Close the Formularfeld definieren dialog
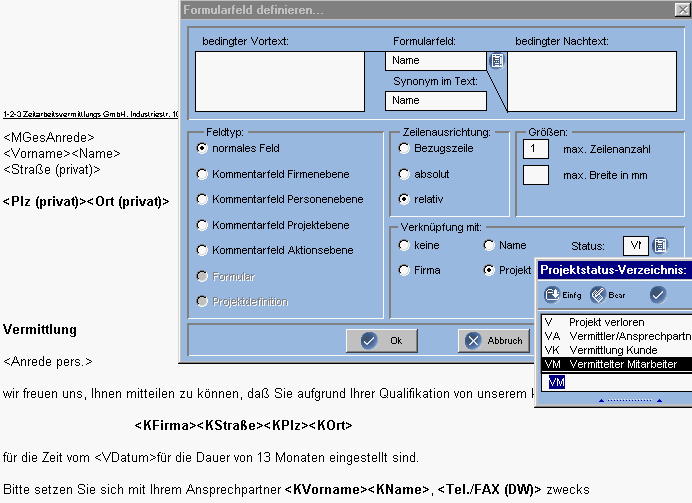 (x=680, y=10)
